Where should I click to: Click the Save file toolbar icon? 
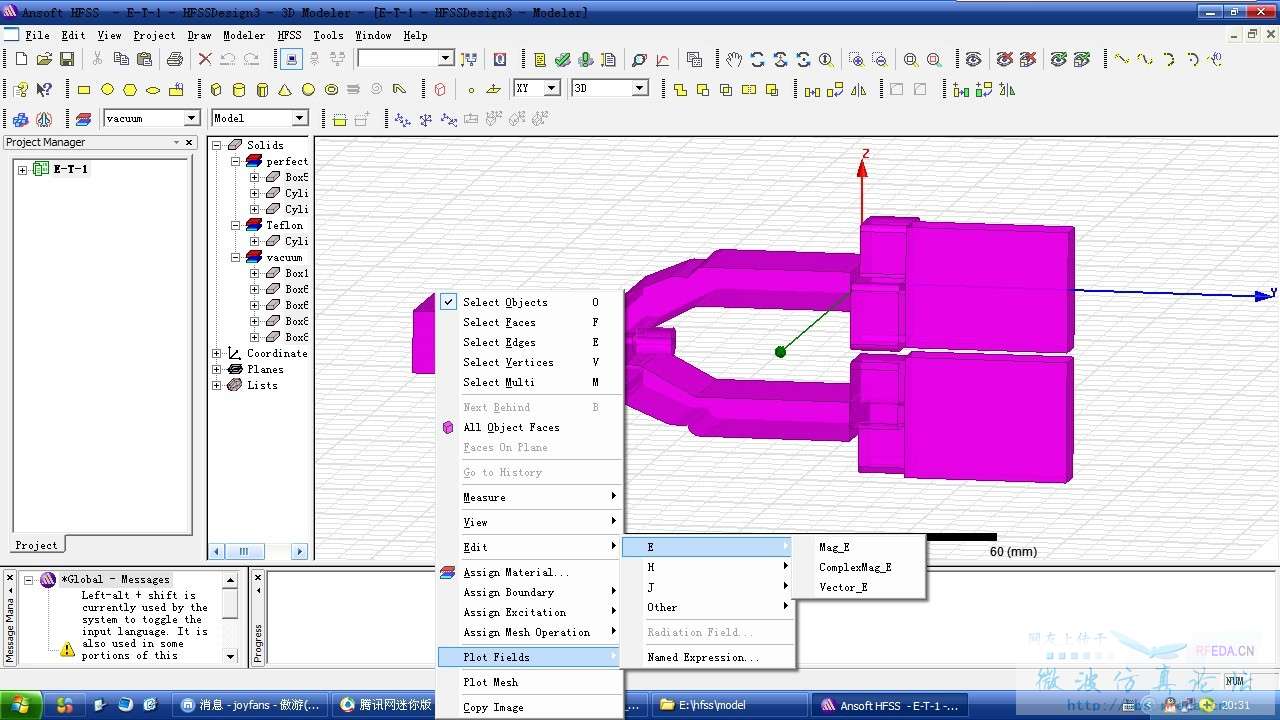[x=67, y=59]
